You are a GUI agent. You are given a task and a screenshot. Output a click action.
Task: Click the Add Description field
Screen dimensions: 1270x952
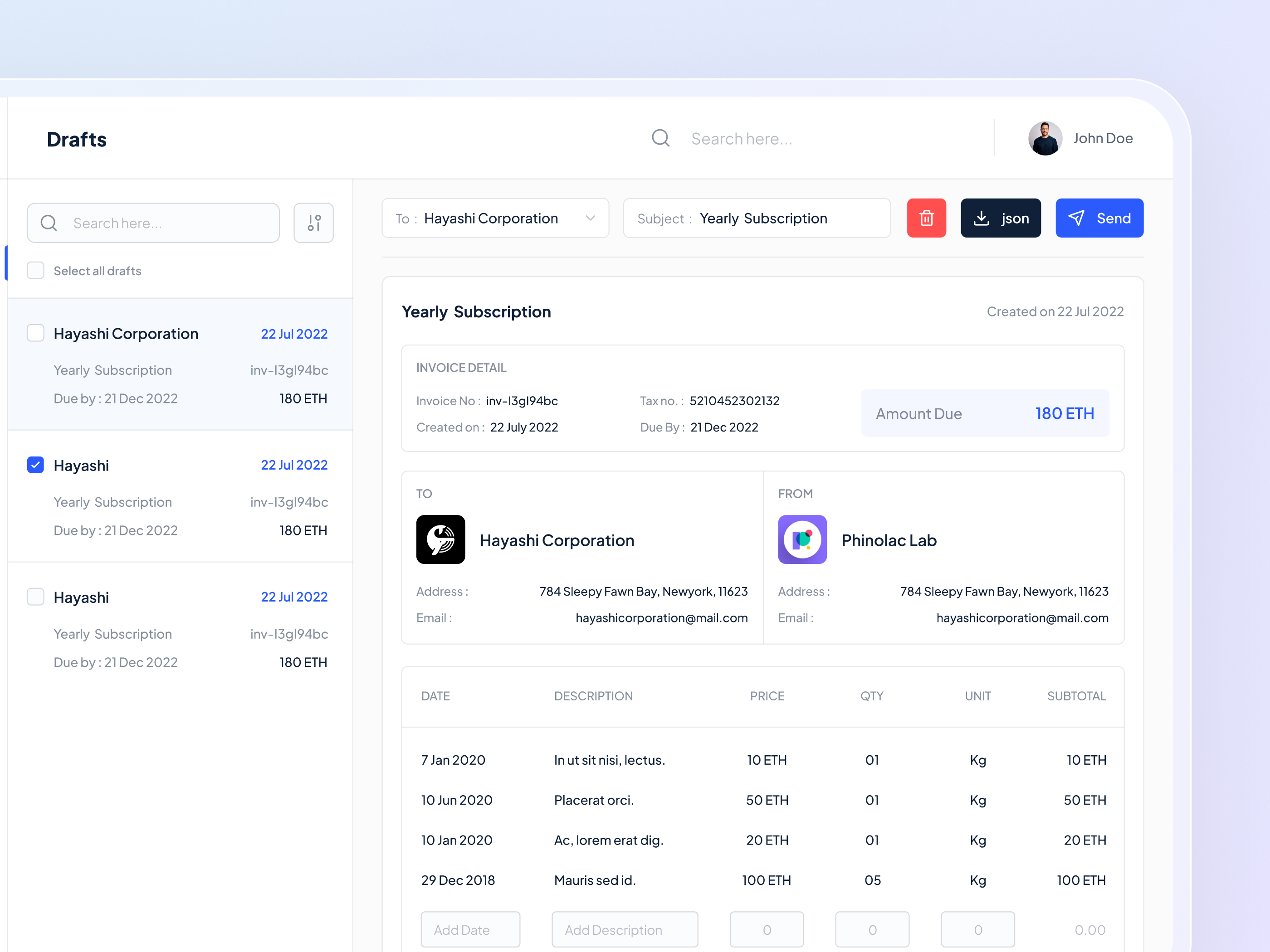pyautogui.click(x=625, y=930)
